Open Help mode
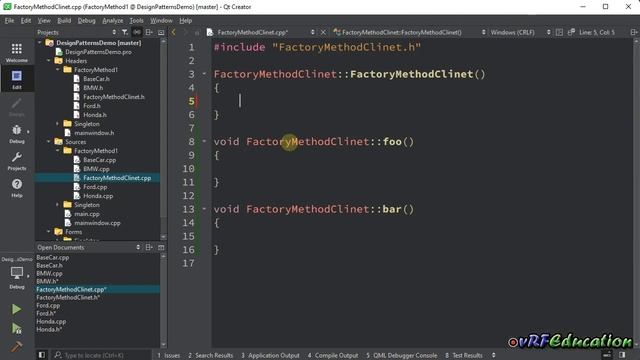 (17, 188)
